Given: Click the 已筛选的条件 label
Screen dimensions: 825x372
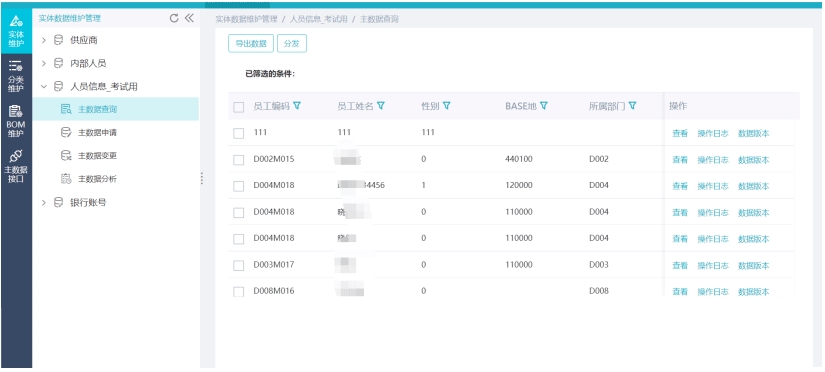Looking at the screenshot, I should [270, 74].
